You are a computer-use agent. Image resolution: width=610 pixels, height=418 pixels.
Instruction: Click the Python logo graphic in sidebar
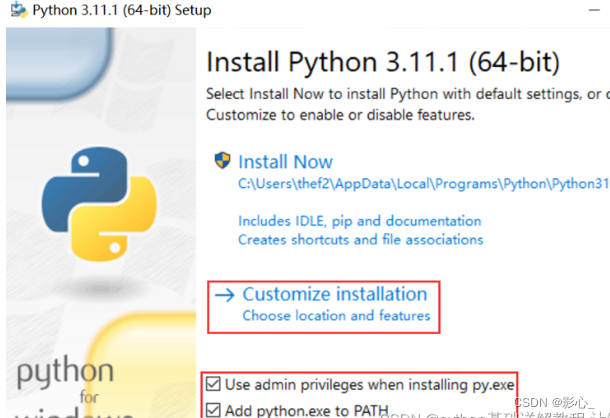pyautogui.click(x=99, y=204)
